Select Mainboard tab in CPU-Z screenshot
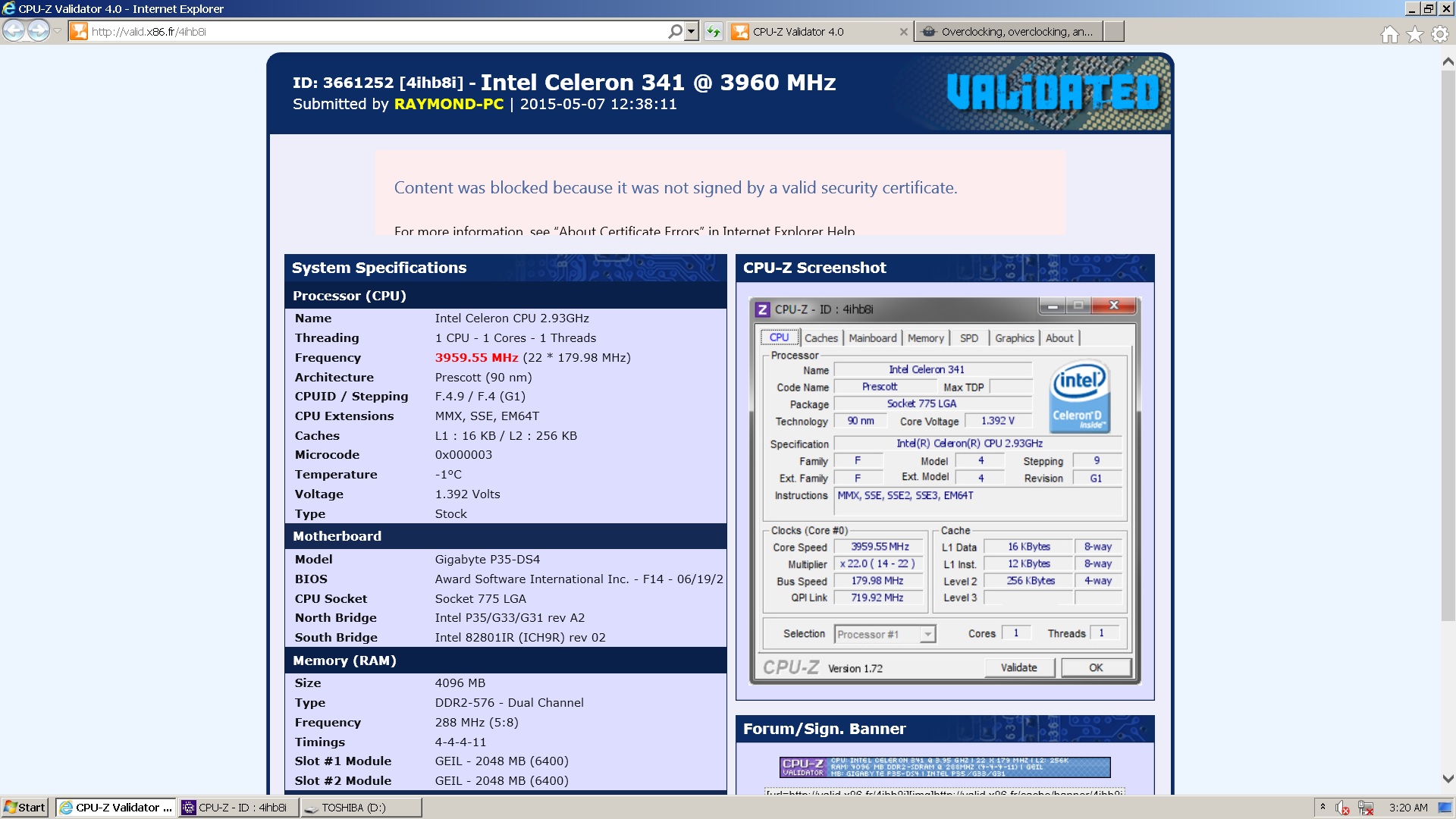This screenshot has width=1456, height=819. 873,338
